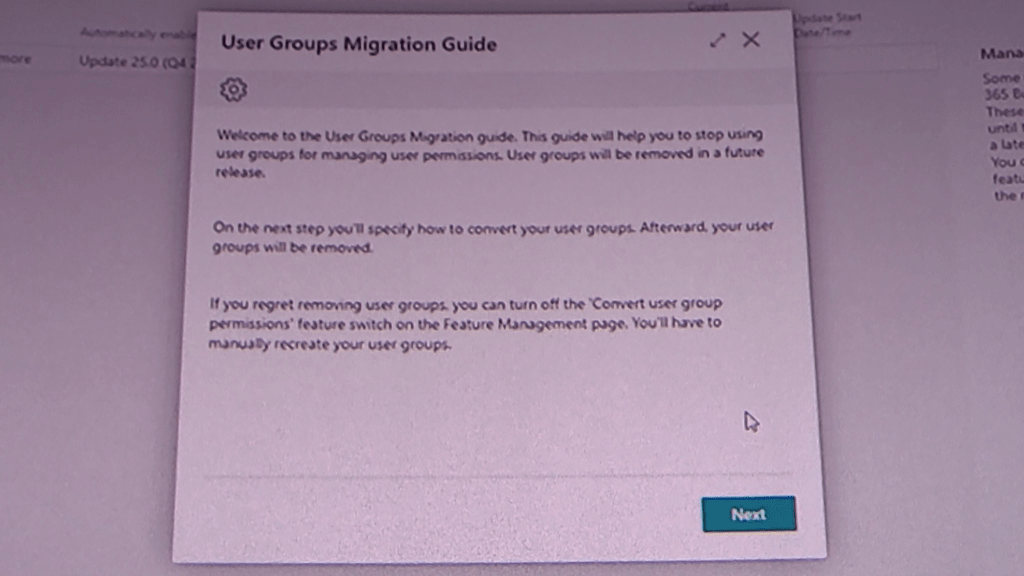Open the 'more' link behind the dialog
Image resolution: width=1024 pixels, height=576 pixels.
pos(15,59)
